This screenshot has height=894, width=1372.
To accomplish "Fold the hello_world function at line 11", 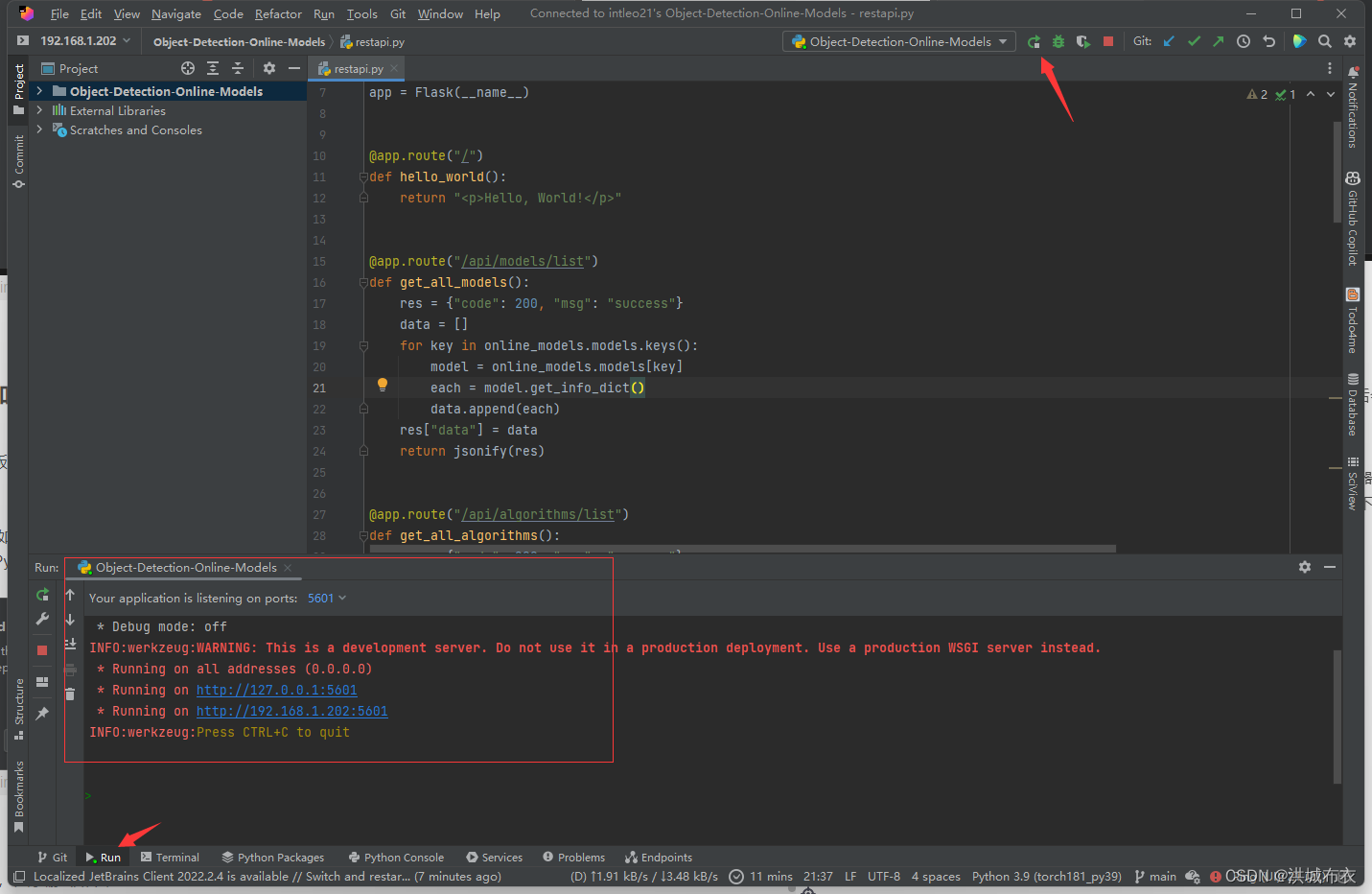I will point(363,176).
